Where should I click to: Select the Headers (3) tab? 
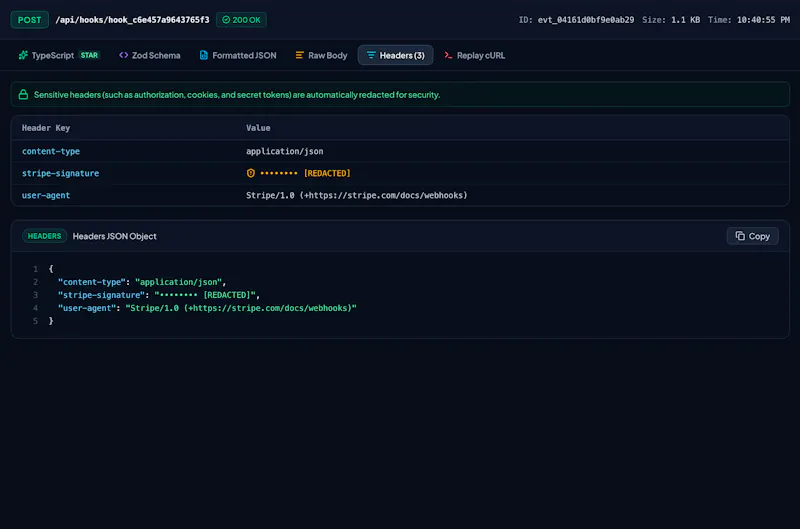pos(395,55)
